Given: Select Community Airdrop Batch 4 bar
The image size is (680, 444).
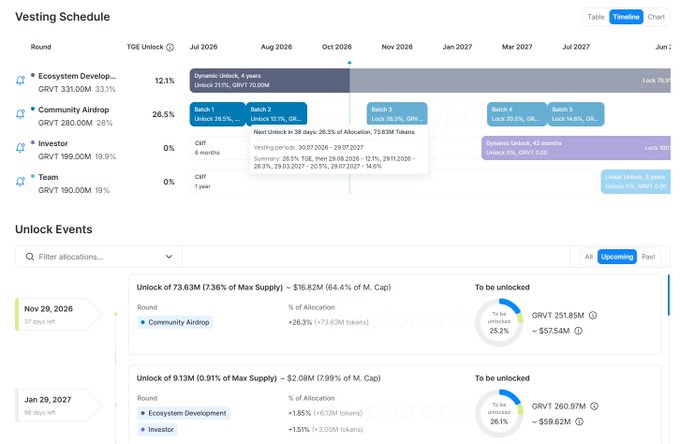Looking at the screenshot, I should pos(517,114).
